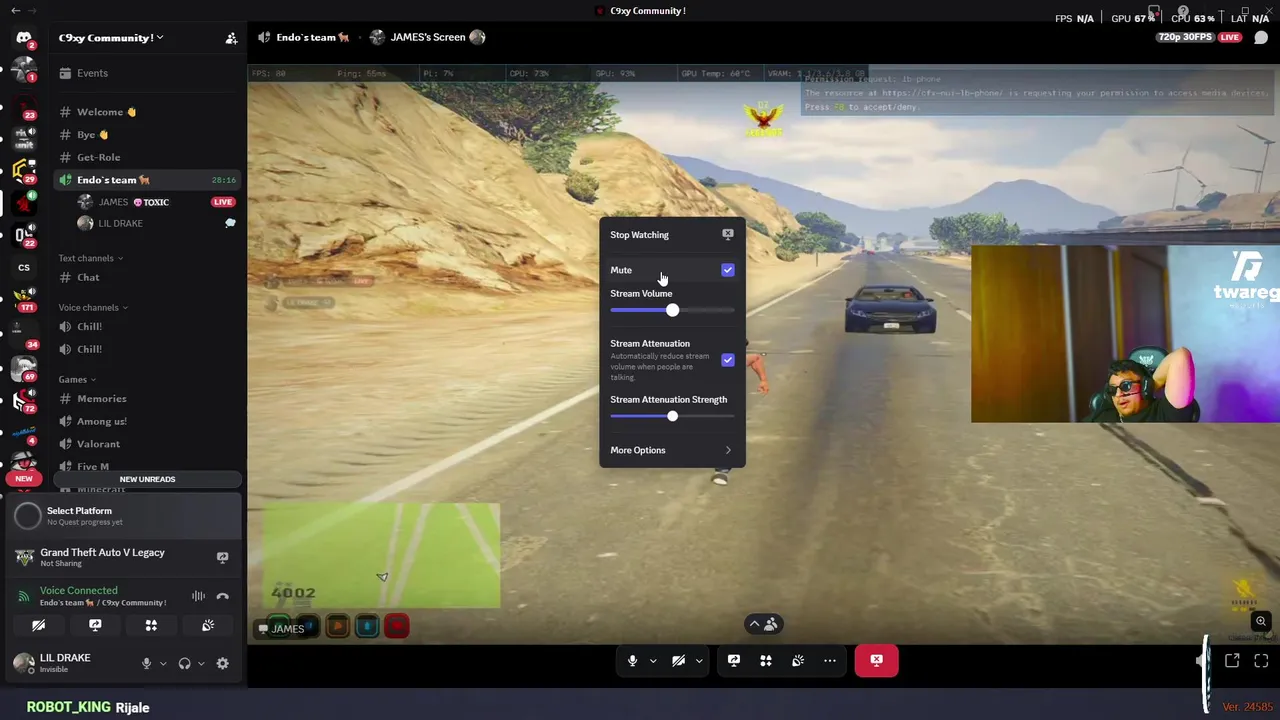The image size is (1280, 720).
Task: Adjust the Stream Volume slider
Action: click(672, 310)
